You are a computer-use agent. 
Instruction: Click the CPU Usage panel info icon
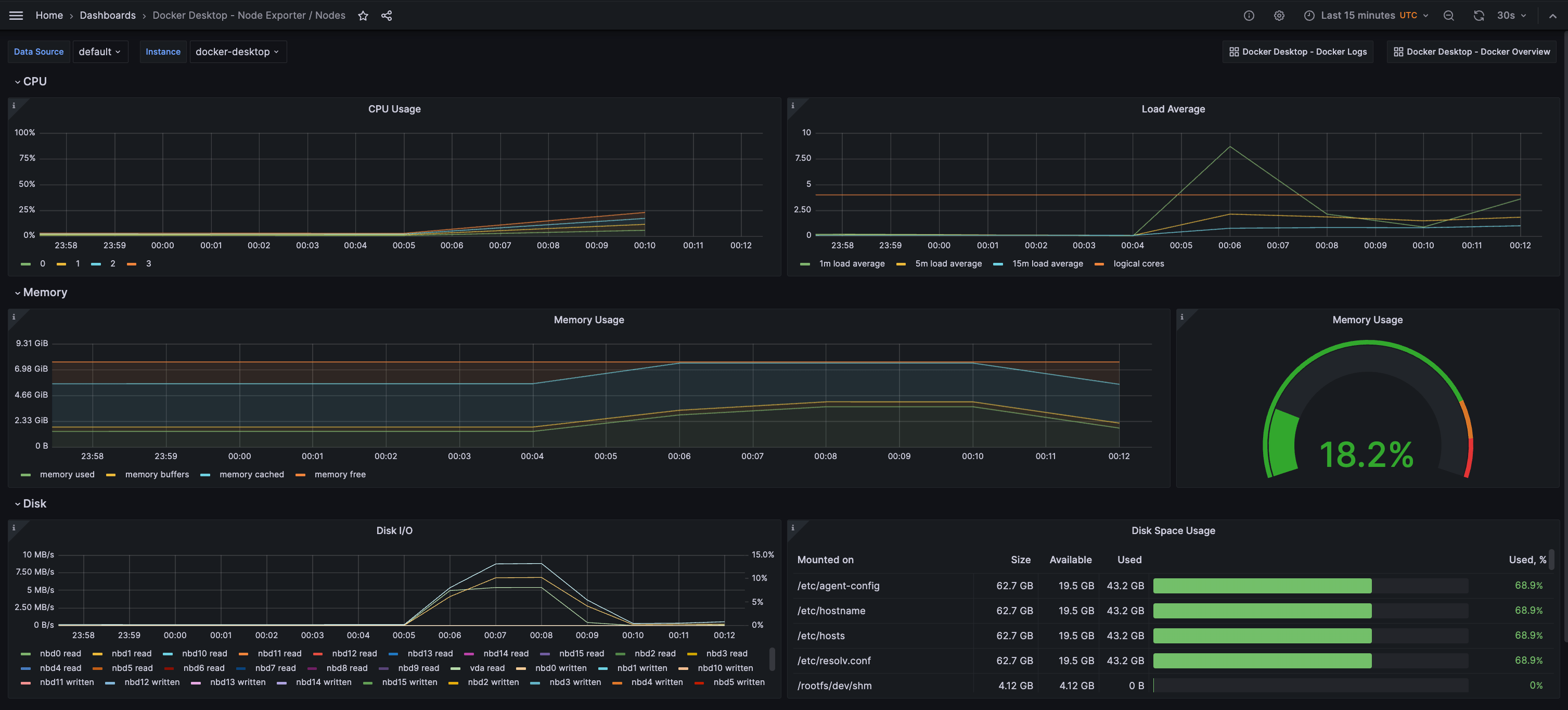click(14, 105)
